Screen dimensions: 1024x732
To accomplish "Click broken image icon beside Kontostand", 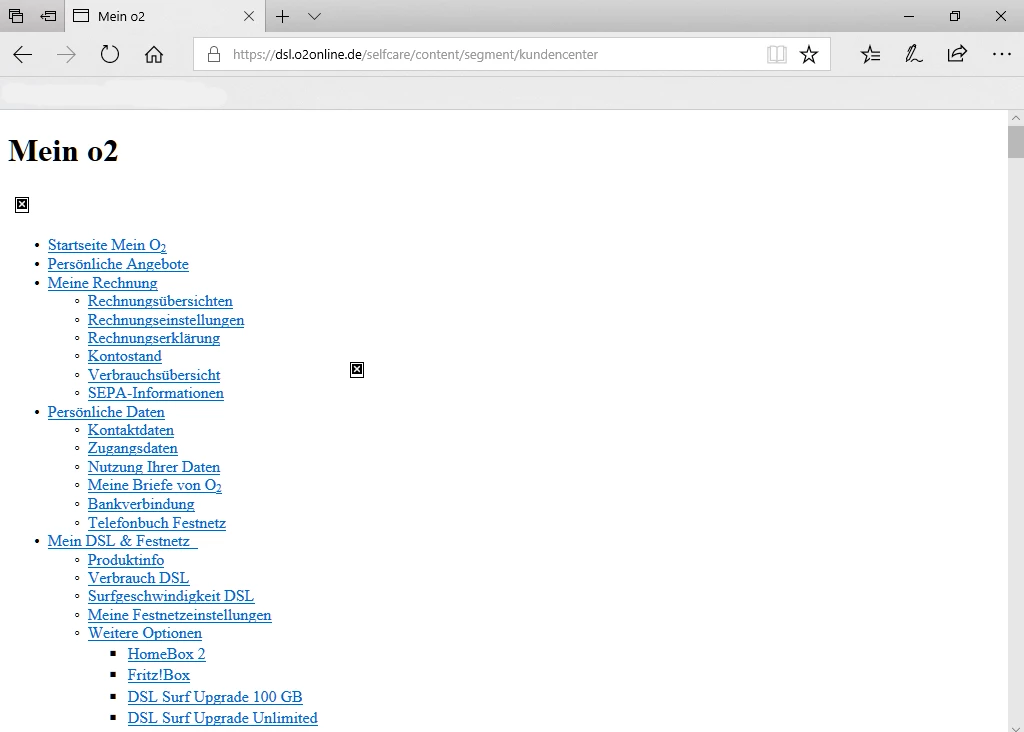I will click(x=357, y=370).
